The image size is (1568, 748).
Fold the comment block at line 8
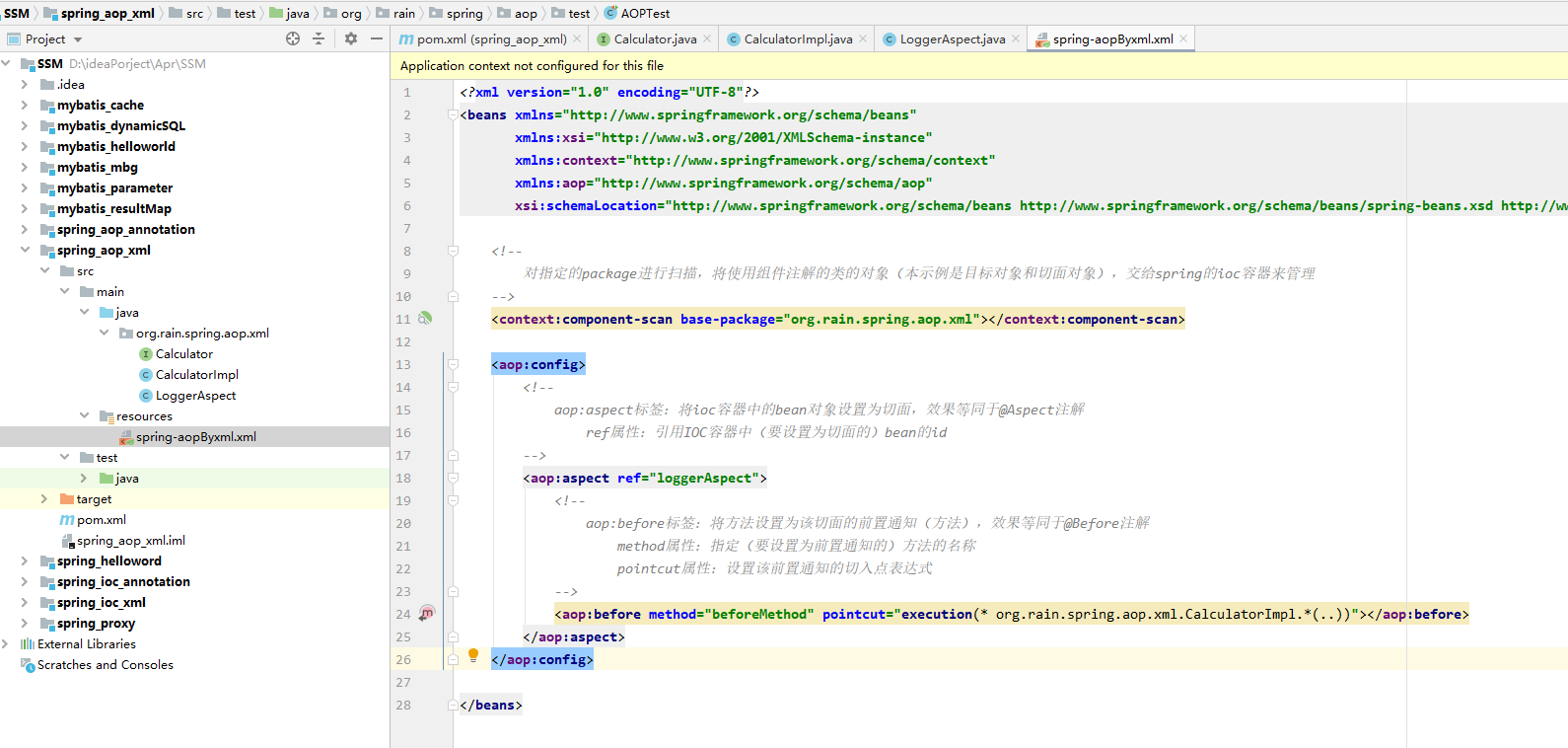tap(454, 251)
